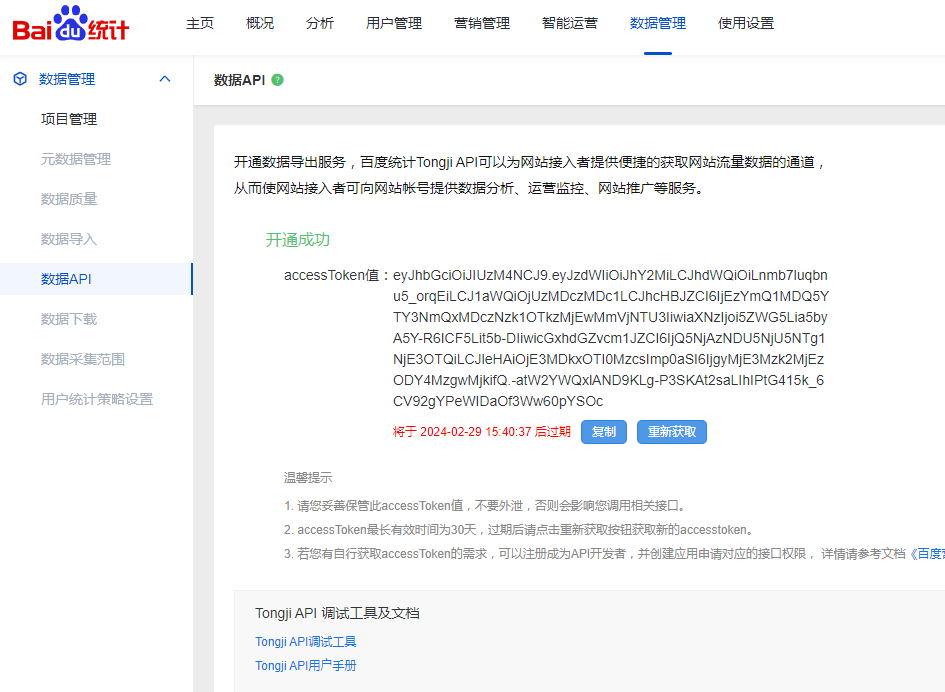Click the 开通数据导出服务 description paragraph

pos(530,175)
